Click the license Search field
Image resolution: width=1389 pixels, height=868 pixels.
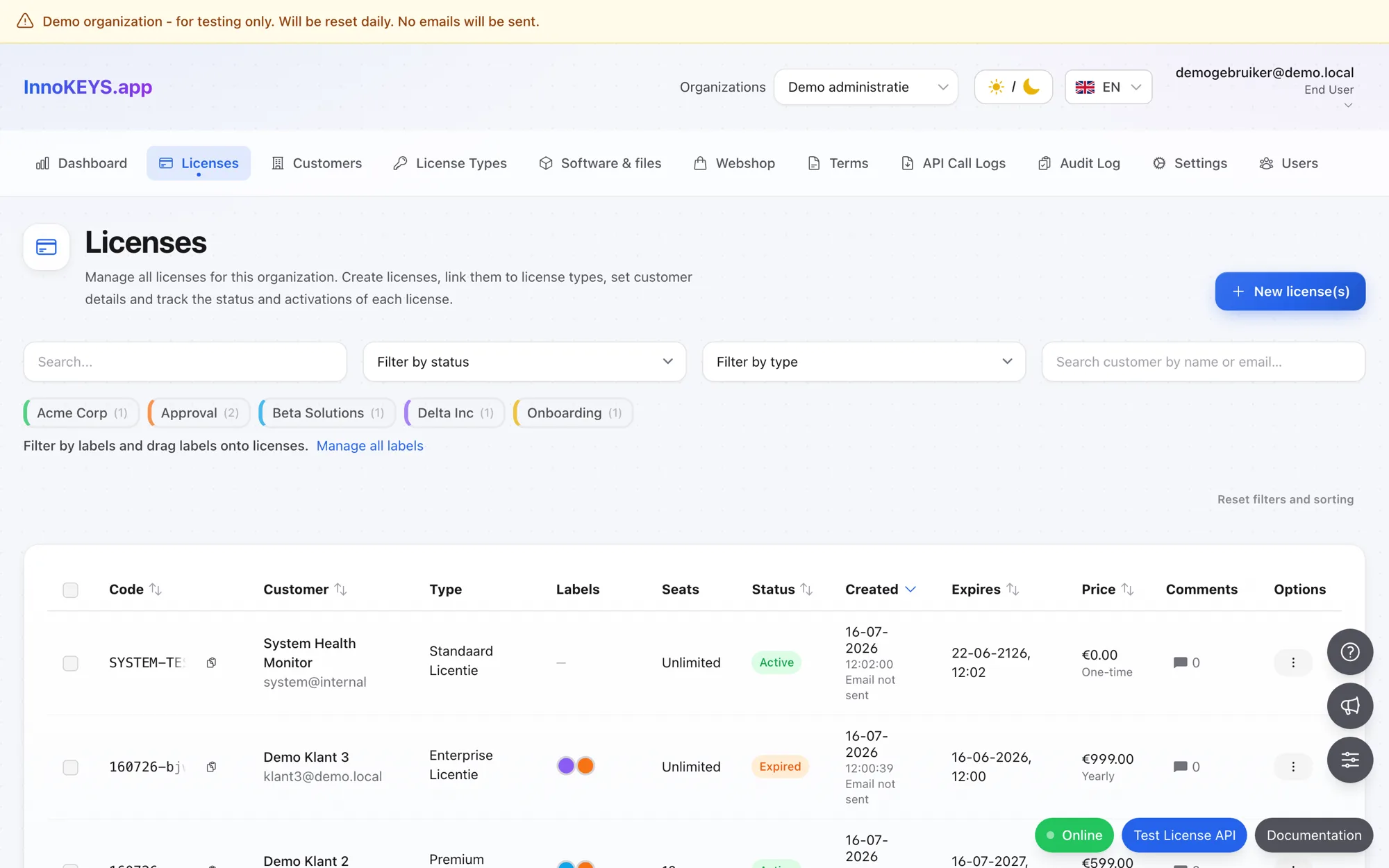coord(185,362)
